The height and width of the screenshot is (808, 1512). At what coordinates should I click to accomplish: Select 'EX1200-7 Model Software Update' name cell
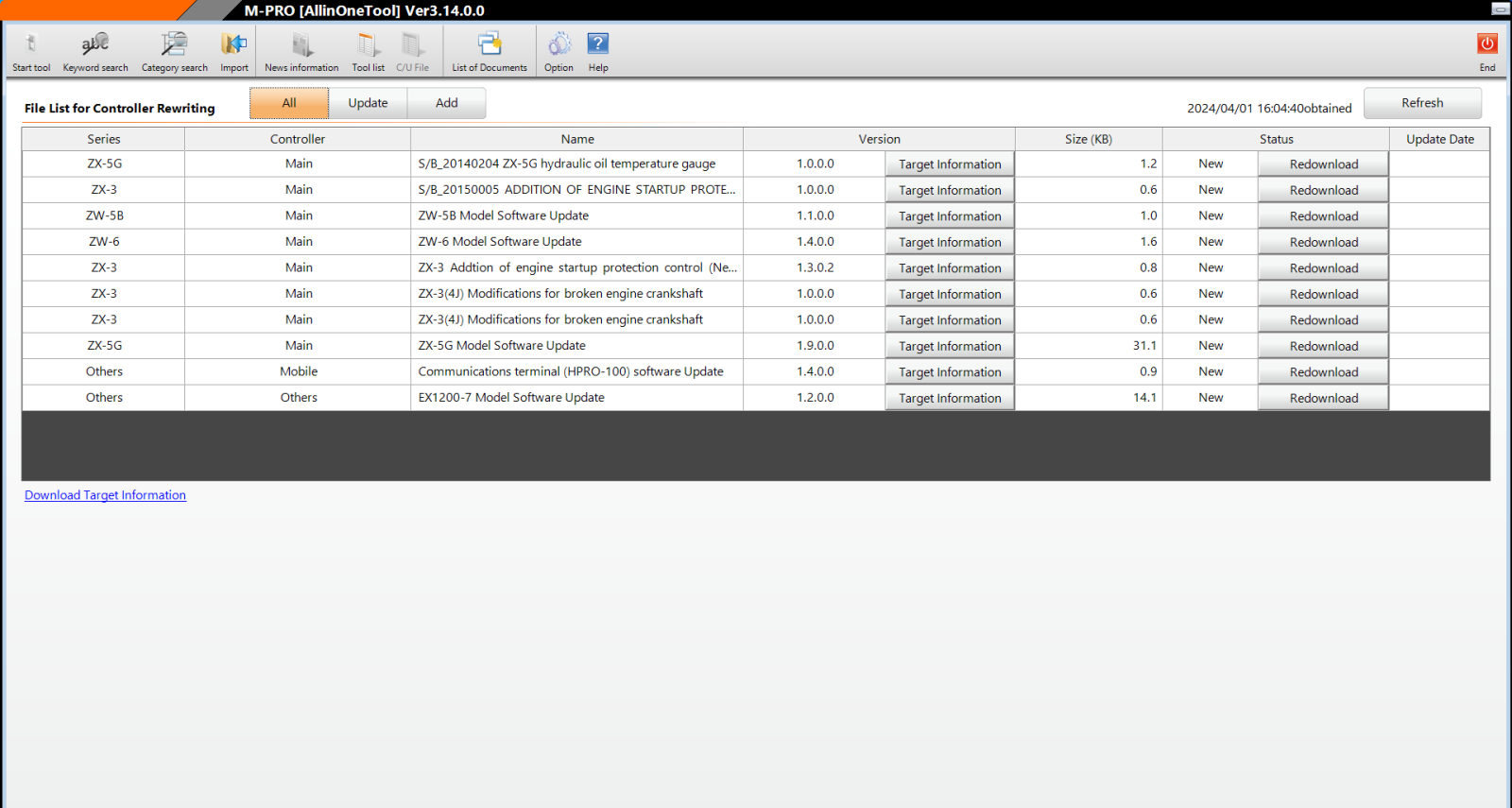click(x=577, y=398)
